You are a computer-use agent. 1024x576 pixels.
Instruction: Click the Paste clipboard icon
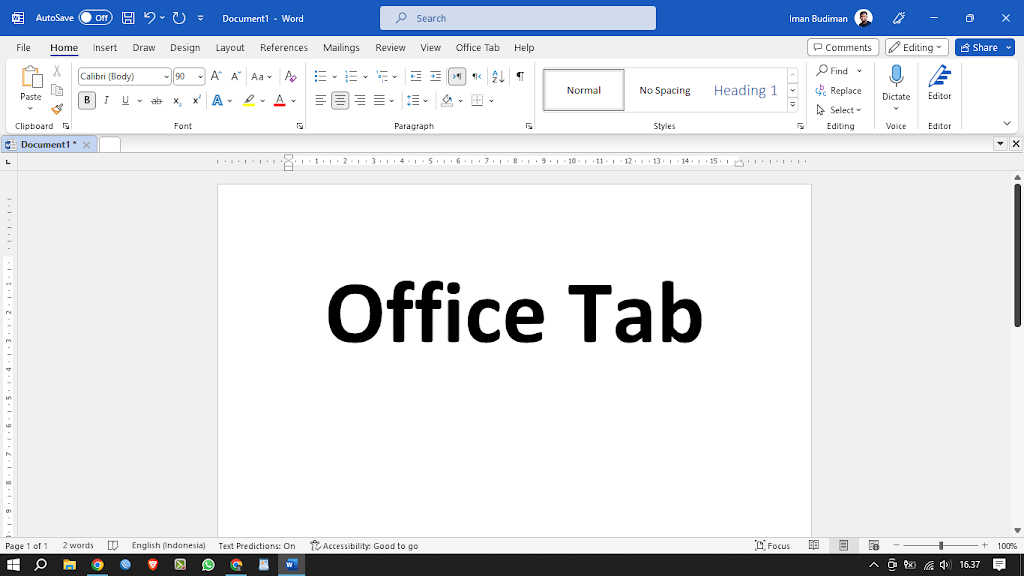click(31, 77)
